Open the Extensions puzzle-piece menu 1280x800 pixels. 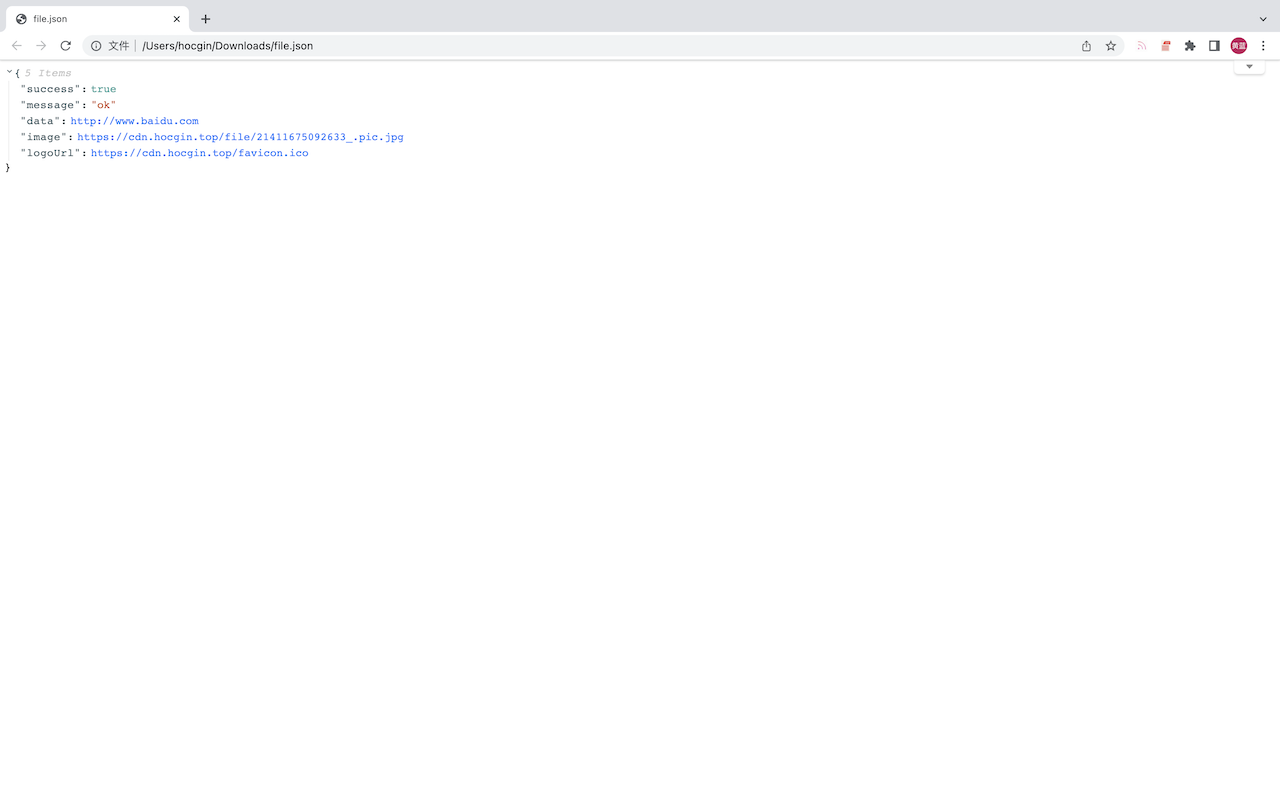click(1190, 46)
